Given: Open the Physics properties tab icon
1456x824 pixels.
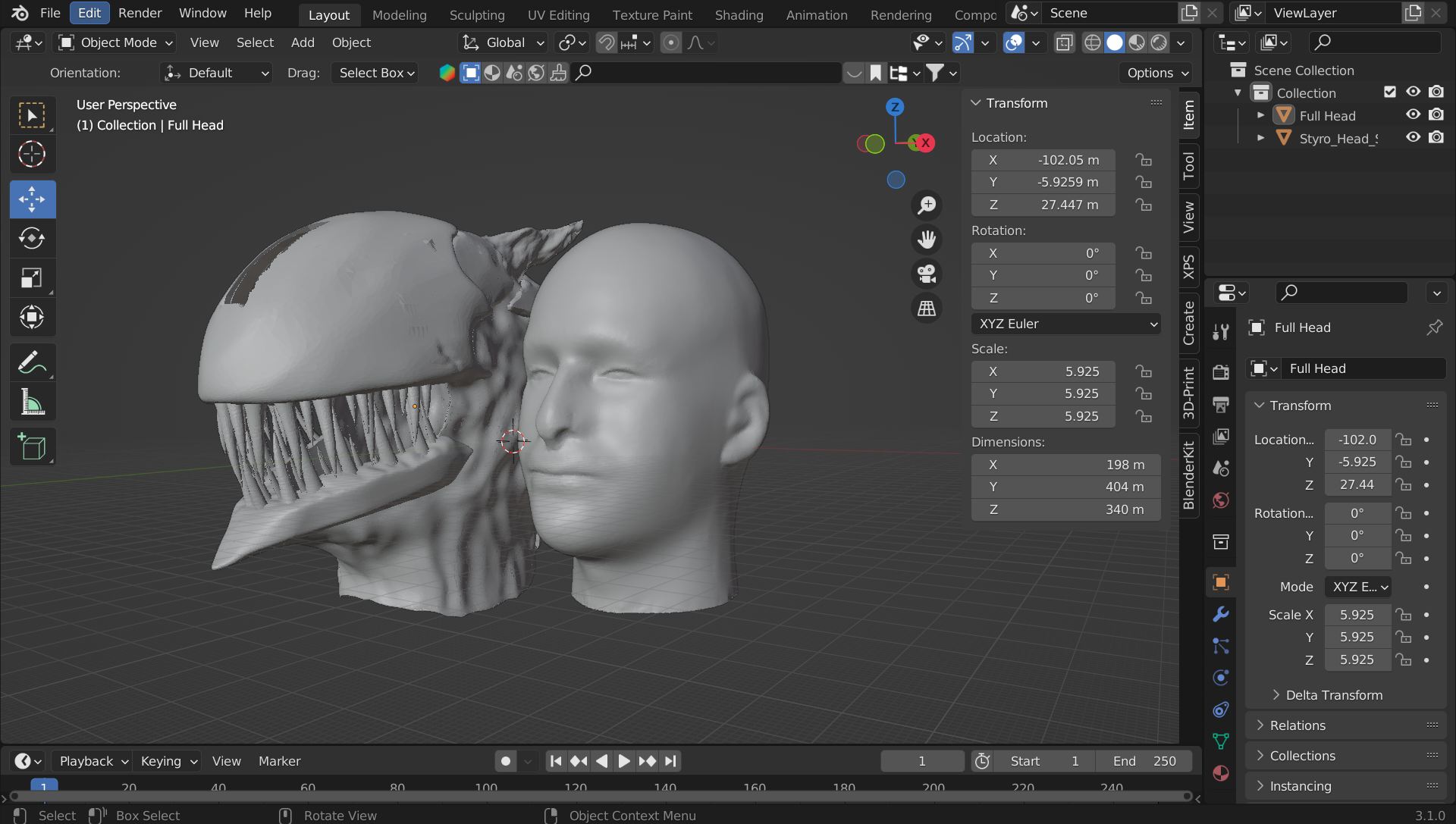Looking at the screenshot, I should pyautogui.click(x=1221, y=678).
